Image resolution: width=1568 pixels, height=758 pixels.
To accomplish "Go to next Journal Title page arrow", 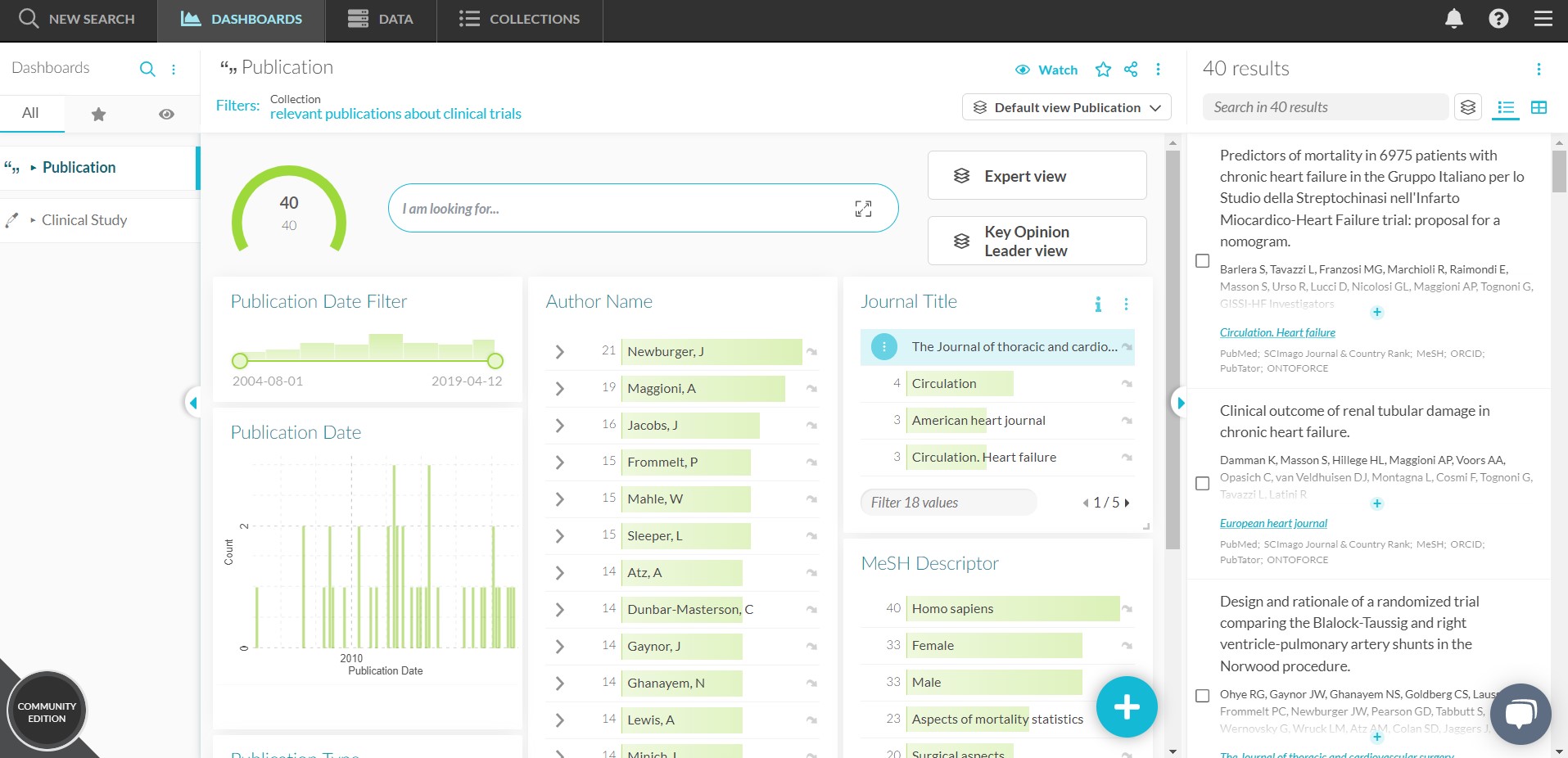I will click(1127, 503).
